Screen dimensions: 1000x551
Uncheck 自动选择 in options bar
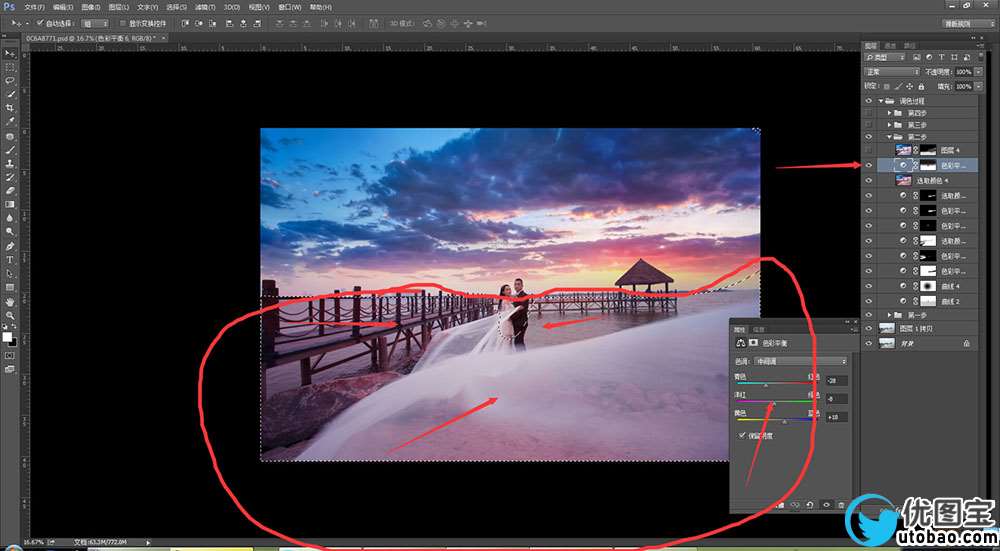[40, 23]
